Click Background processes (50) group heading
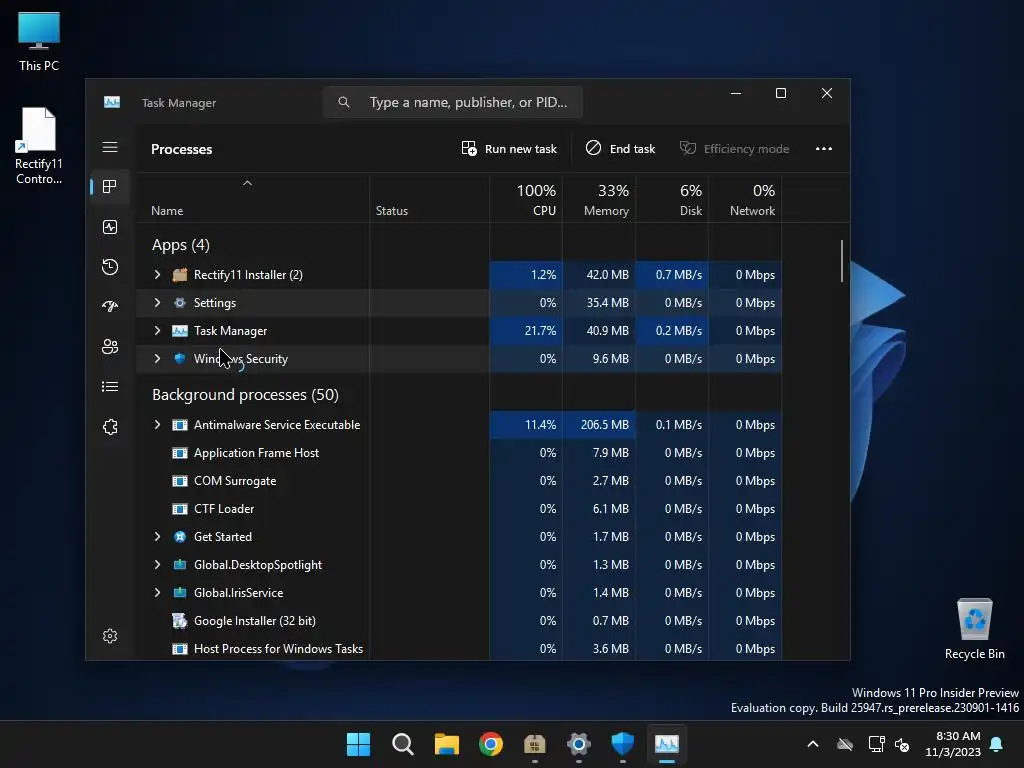The image size is (1024, 768). click(x=245, y=394)
